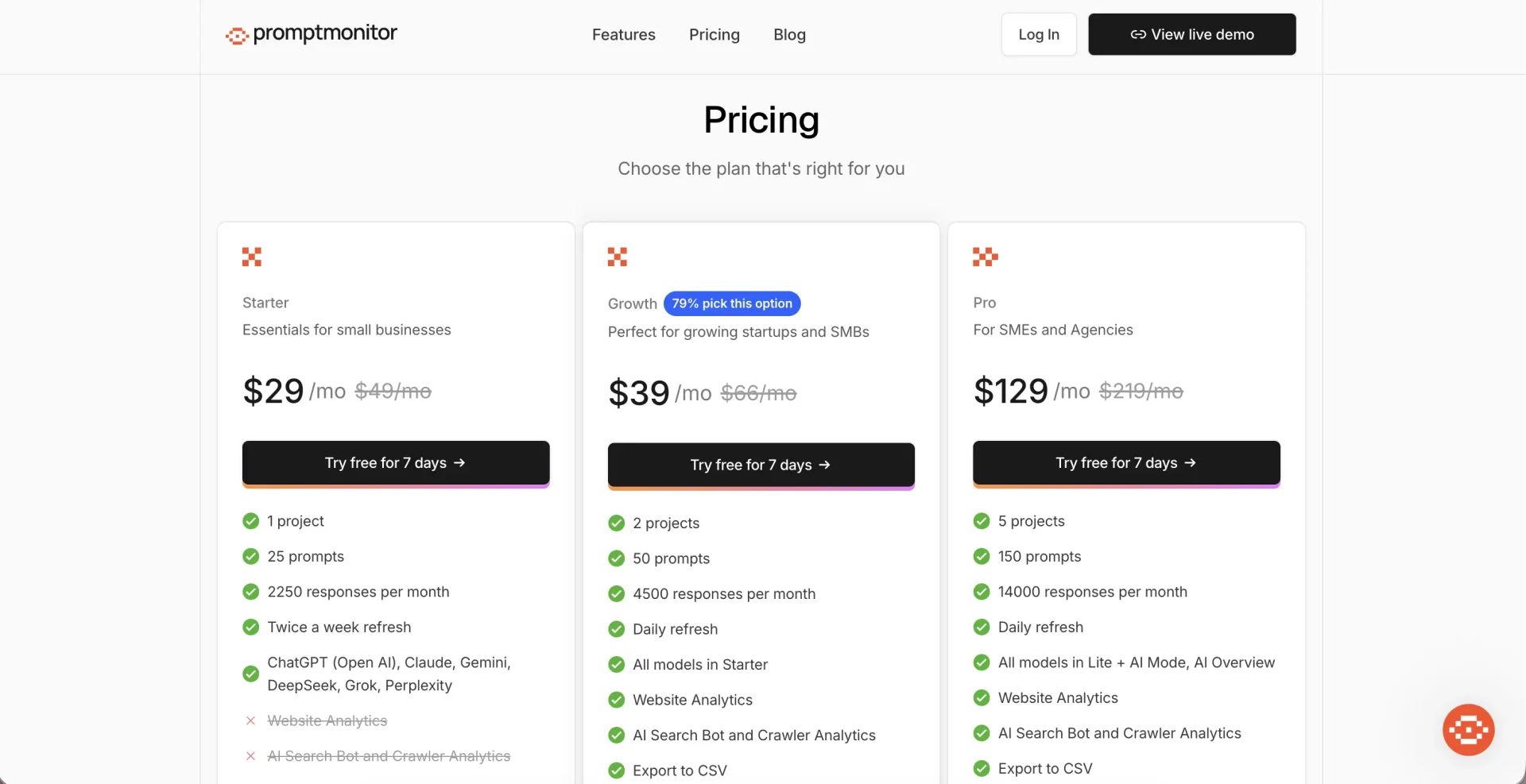Click the green checkmark beside 1 project
Image resolution: width=1526 pixels, height=784 pixels.
click(250, 521)
